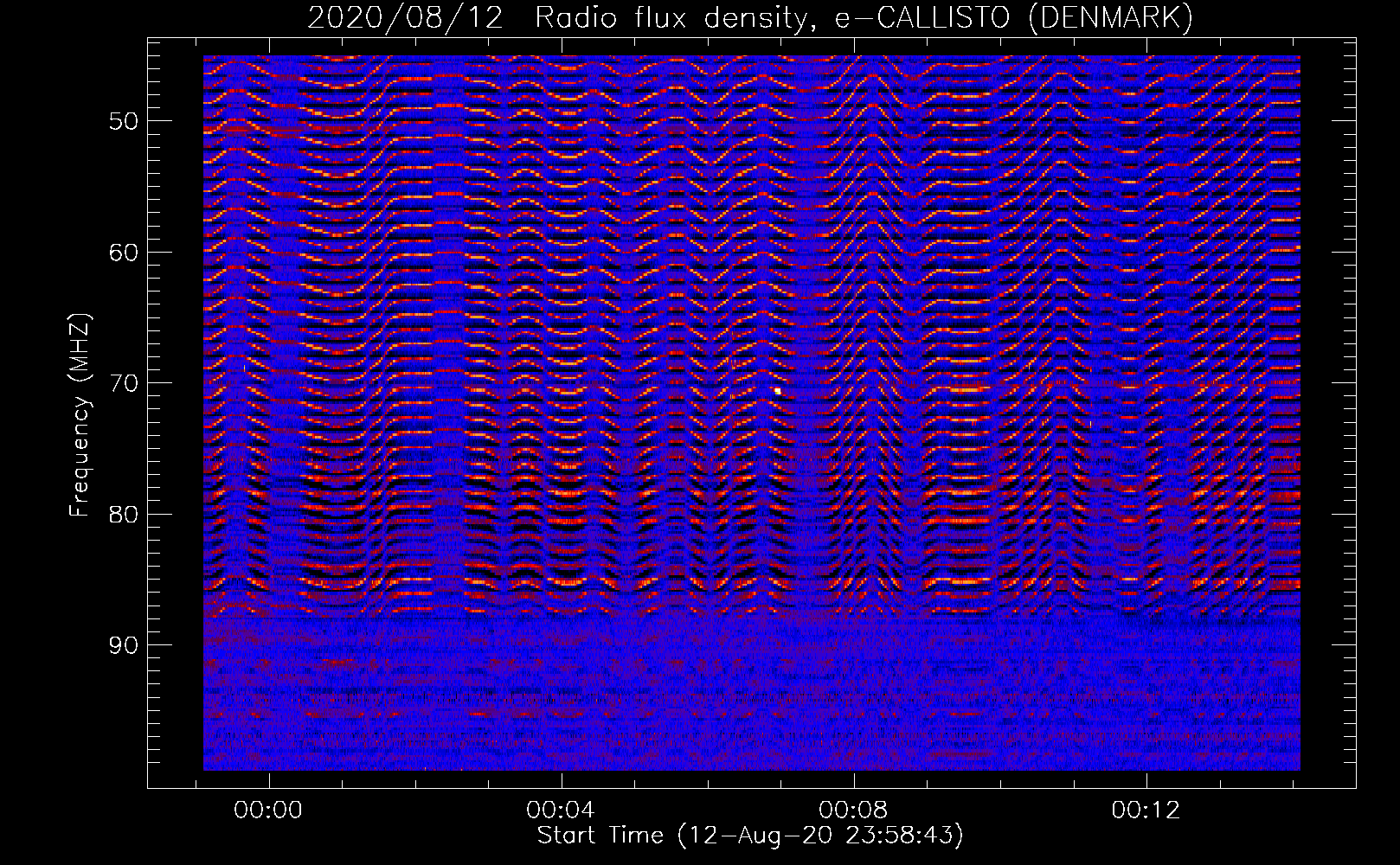Viewport: 1400px width, 865px height.
Task: Click the 60 MHz frequency tick label
Action: [x=123, y=253]
